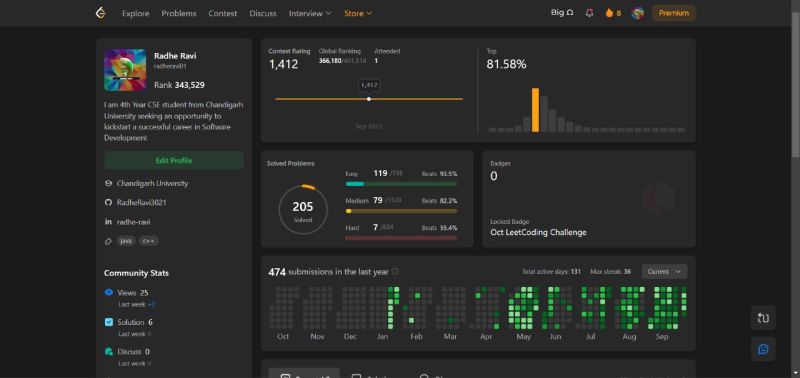The image size is (800, 378).
Task: Click the profile picture thumbnail
Action: coord(125,70)
